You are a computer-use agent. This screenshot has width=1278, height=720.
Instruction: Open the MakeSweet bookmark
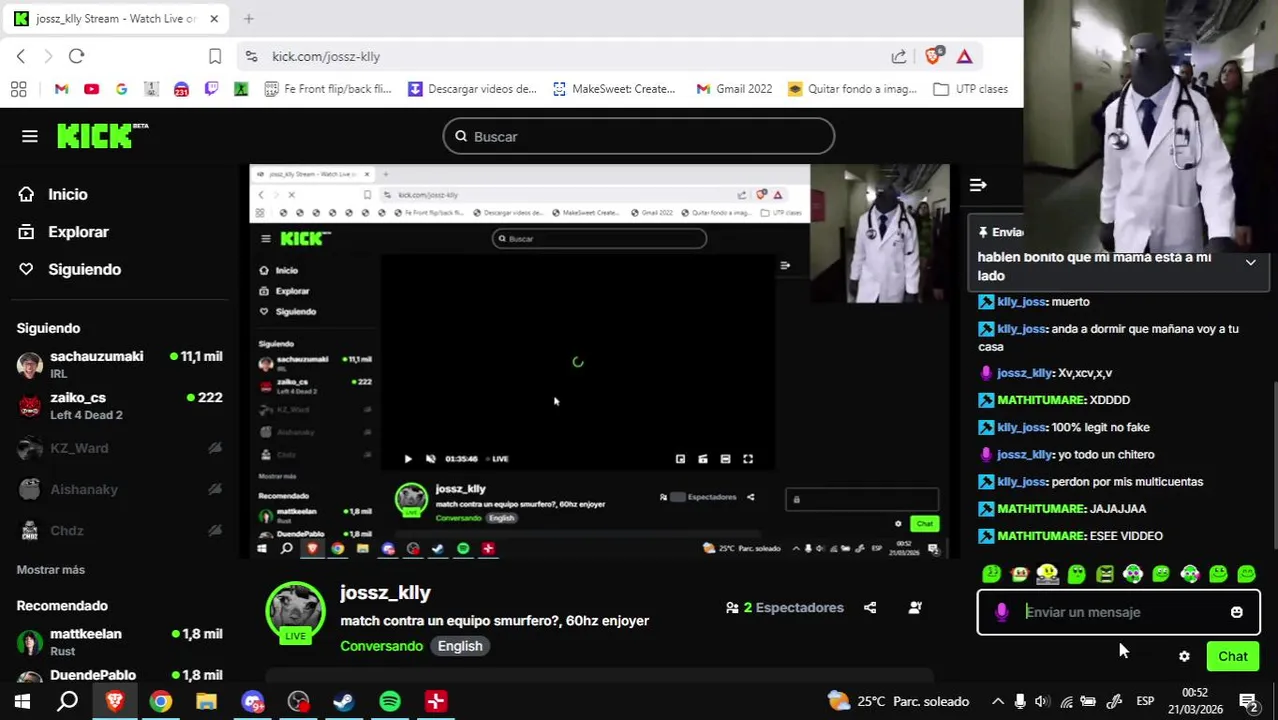tap(614, 89)
